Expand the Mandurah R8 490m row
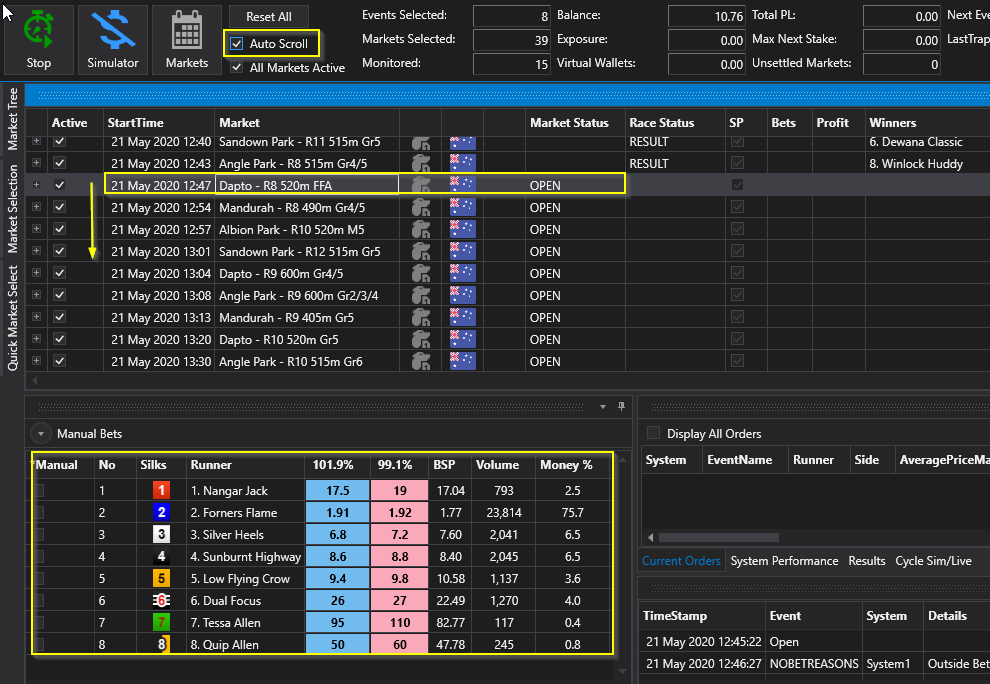This screenshot has width=990, height=684. click(x=37, y=207)
